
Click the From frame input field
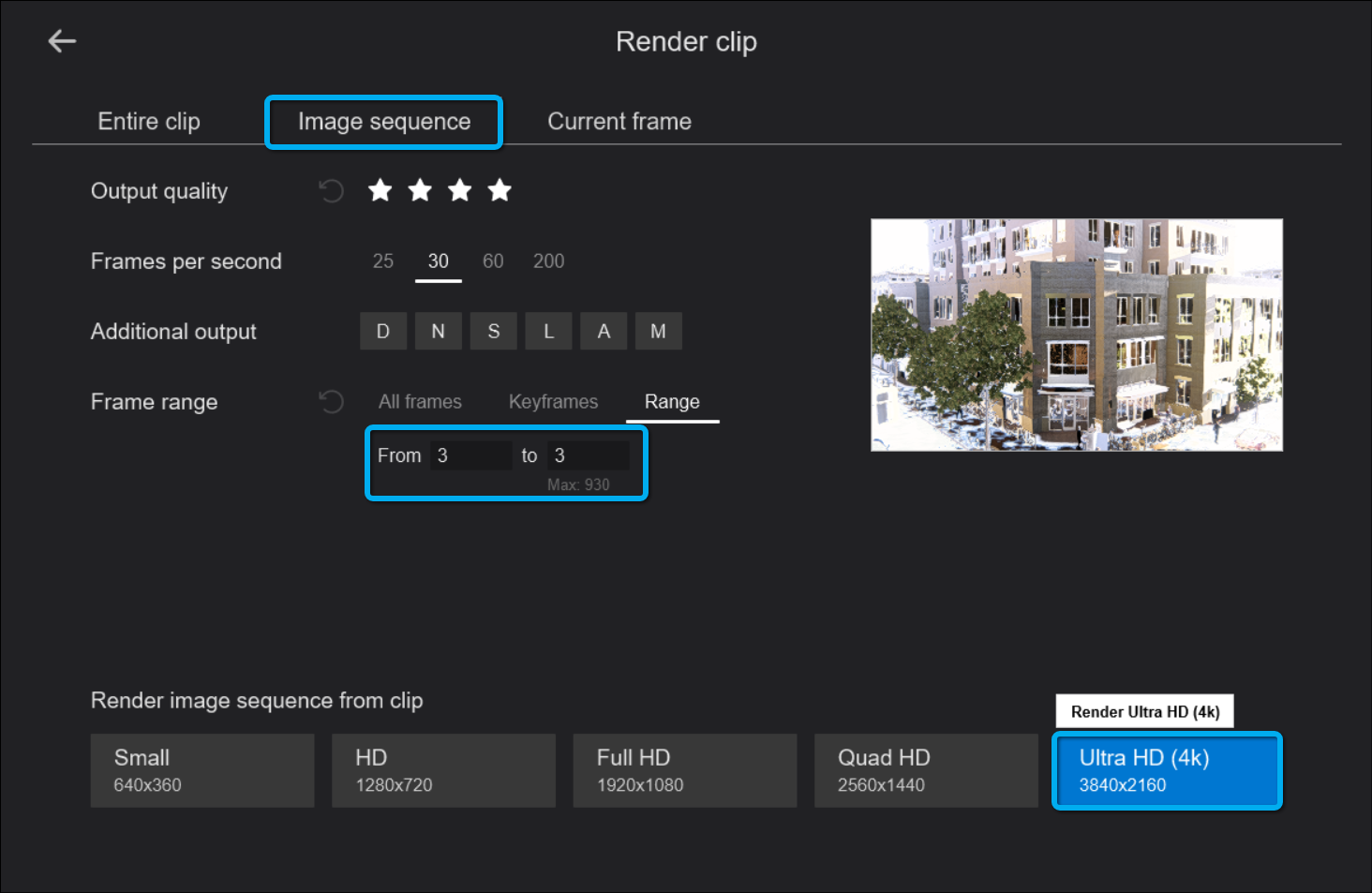[470, 456]
